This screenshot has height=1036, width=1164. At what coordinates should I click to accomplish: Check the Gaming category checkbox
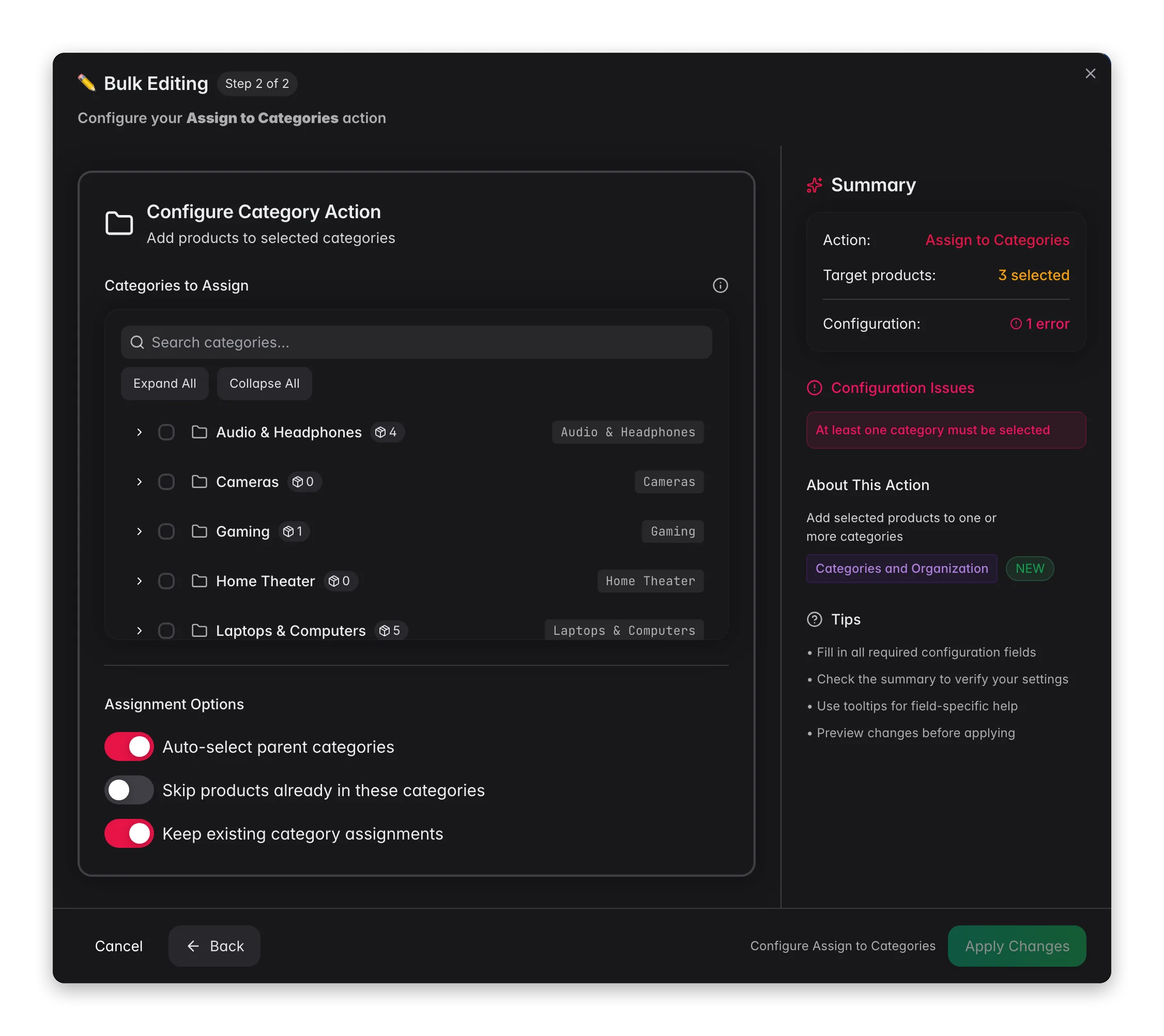166,531
